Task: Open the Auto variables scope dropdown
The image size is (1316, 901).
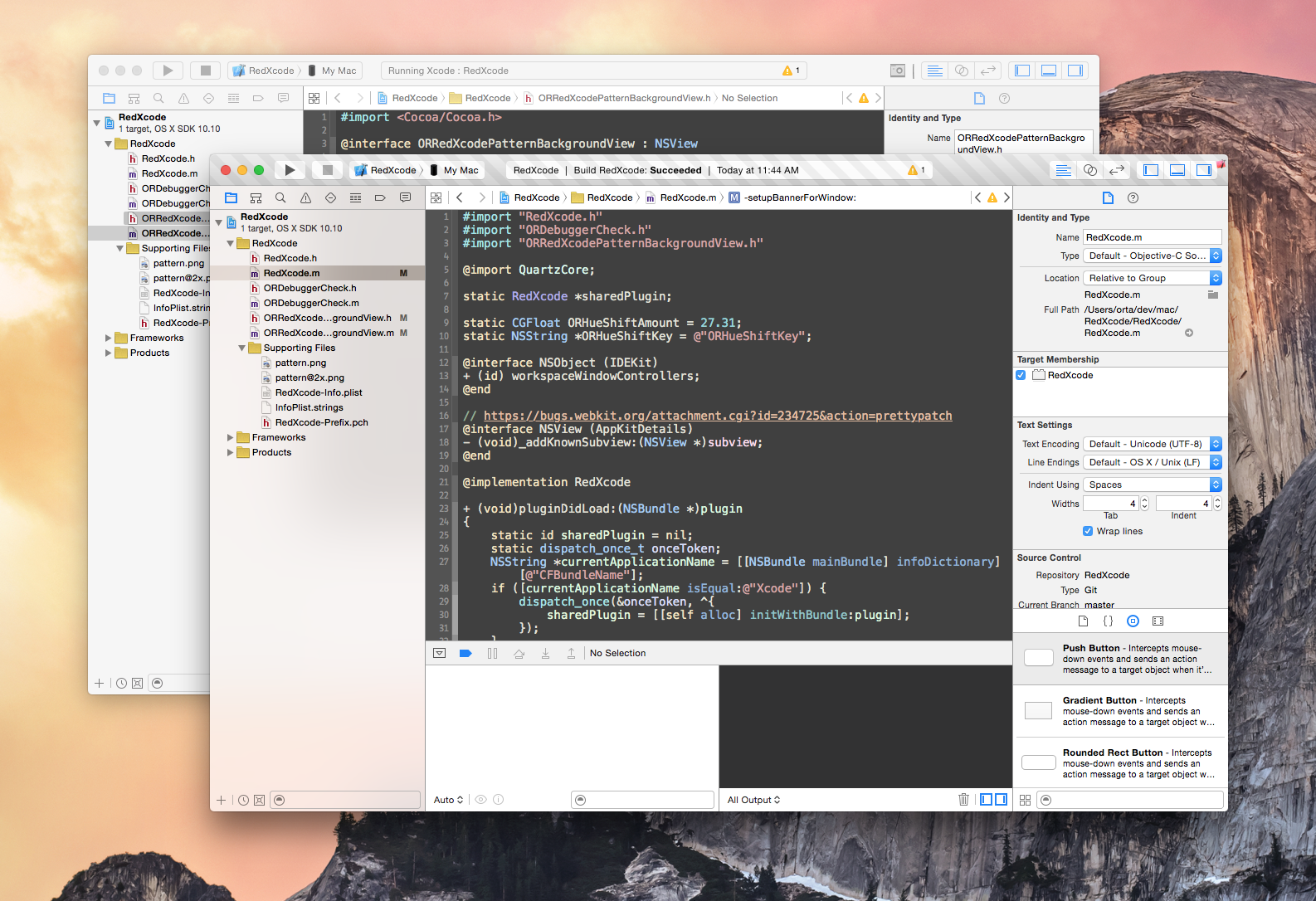Action: (448, 800)
